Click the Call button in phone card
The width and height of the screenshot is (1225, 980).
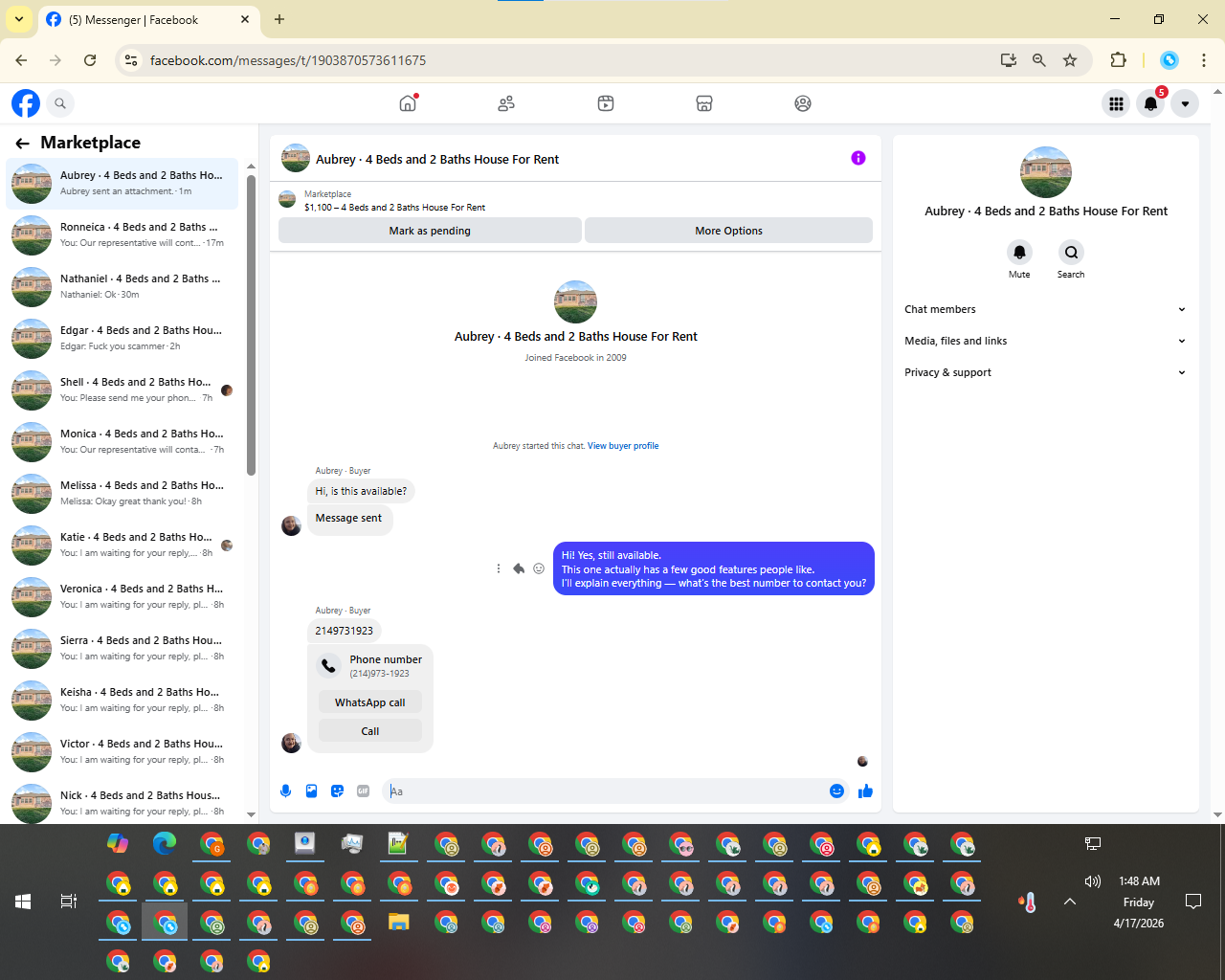click(x=370, y=731)
